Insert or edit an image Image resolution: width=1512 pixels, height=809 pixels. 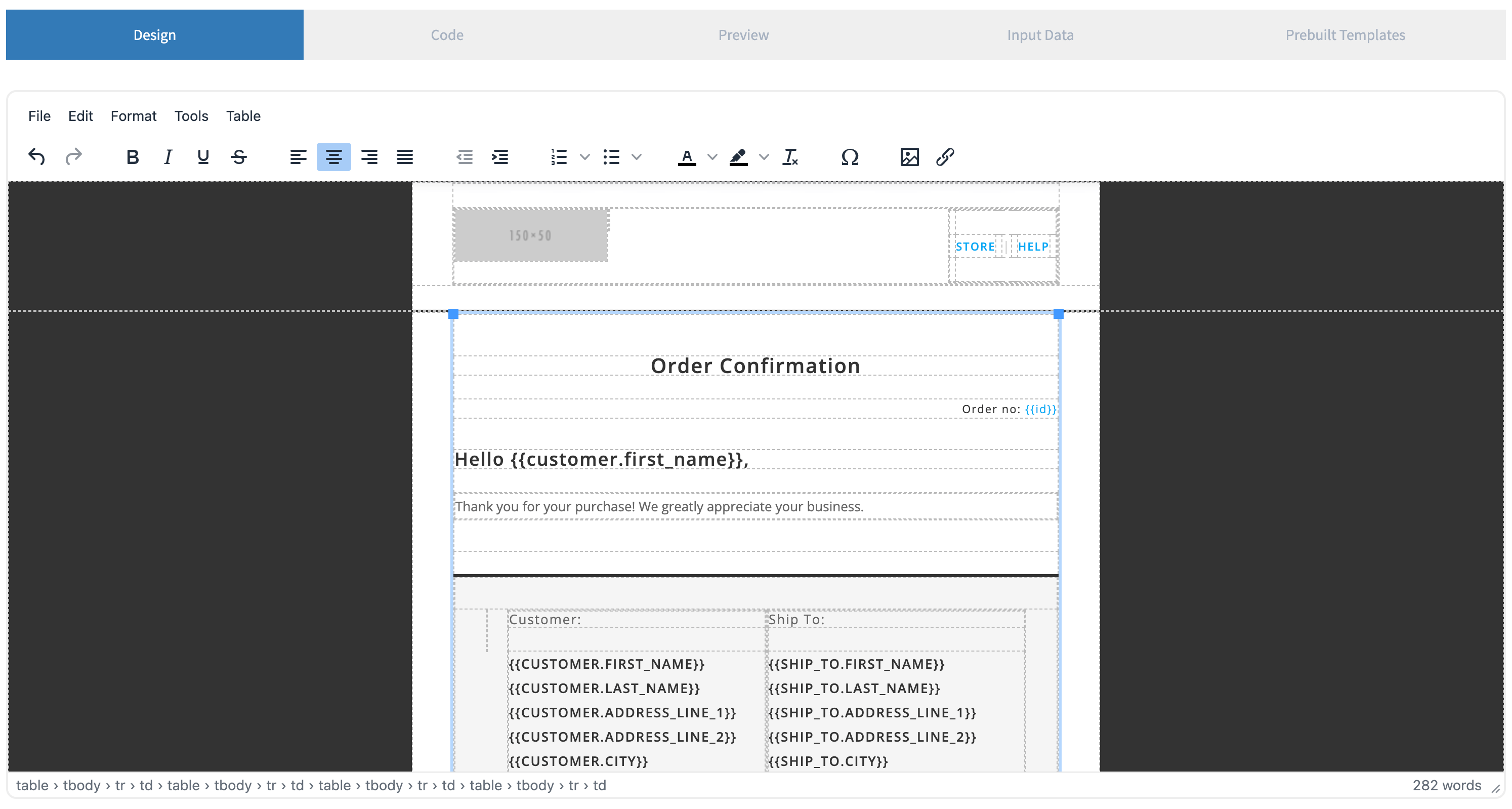[x=909, y=157]
